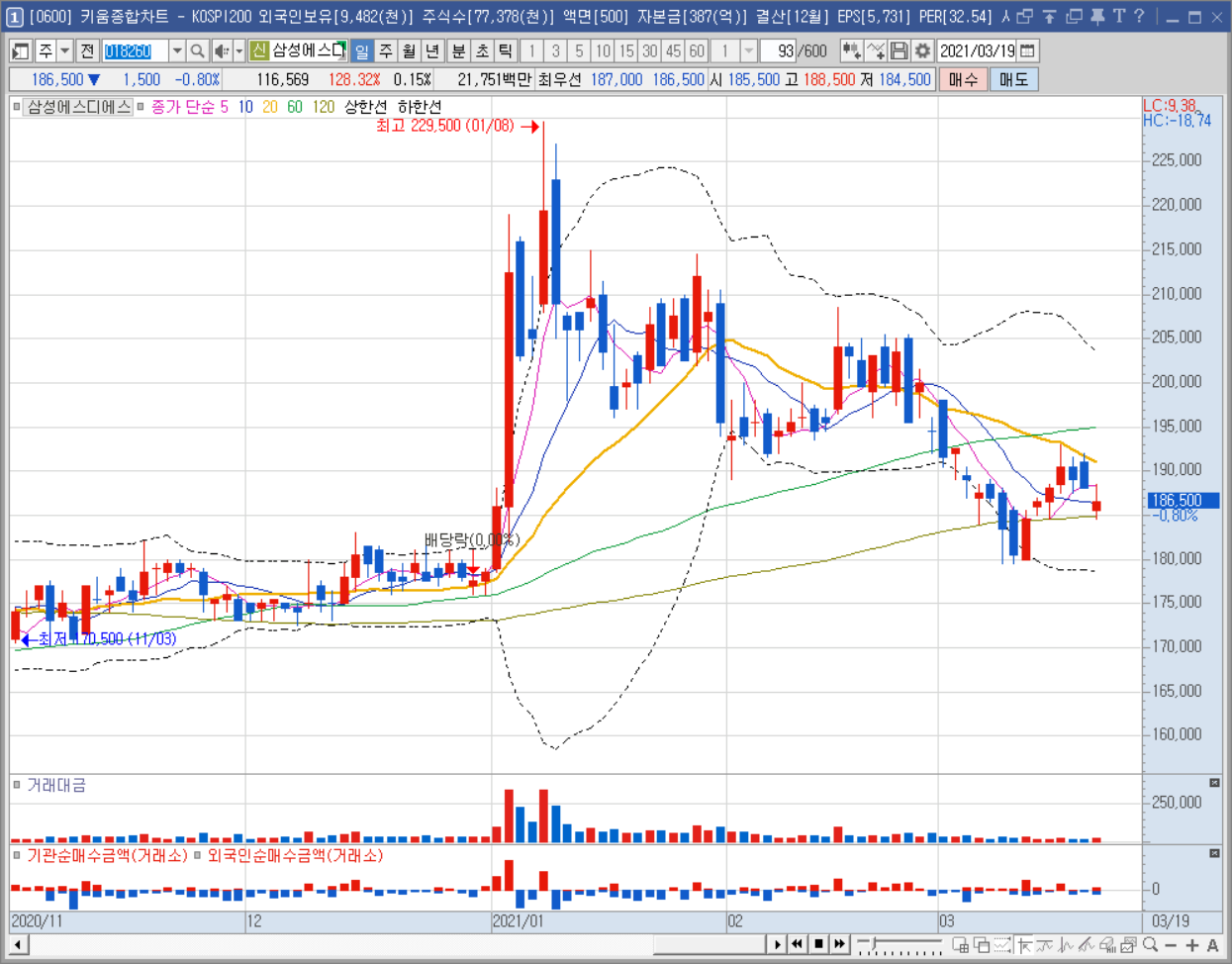Select the 15 interval button
Image resolution: width=1232 pixels, height=964 pixels.
pos(626,50)
